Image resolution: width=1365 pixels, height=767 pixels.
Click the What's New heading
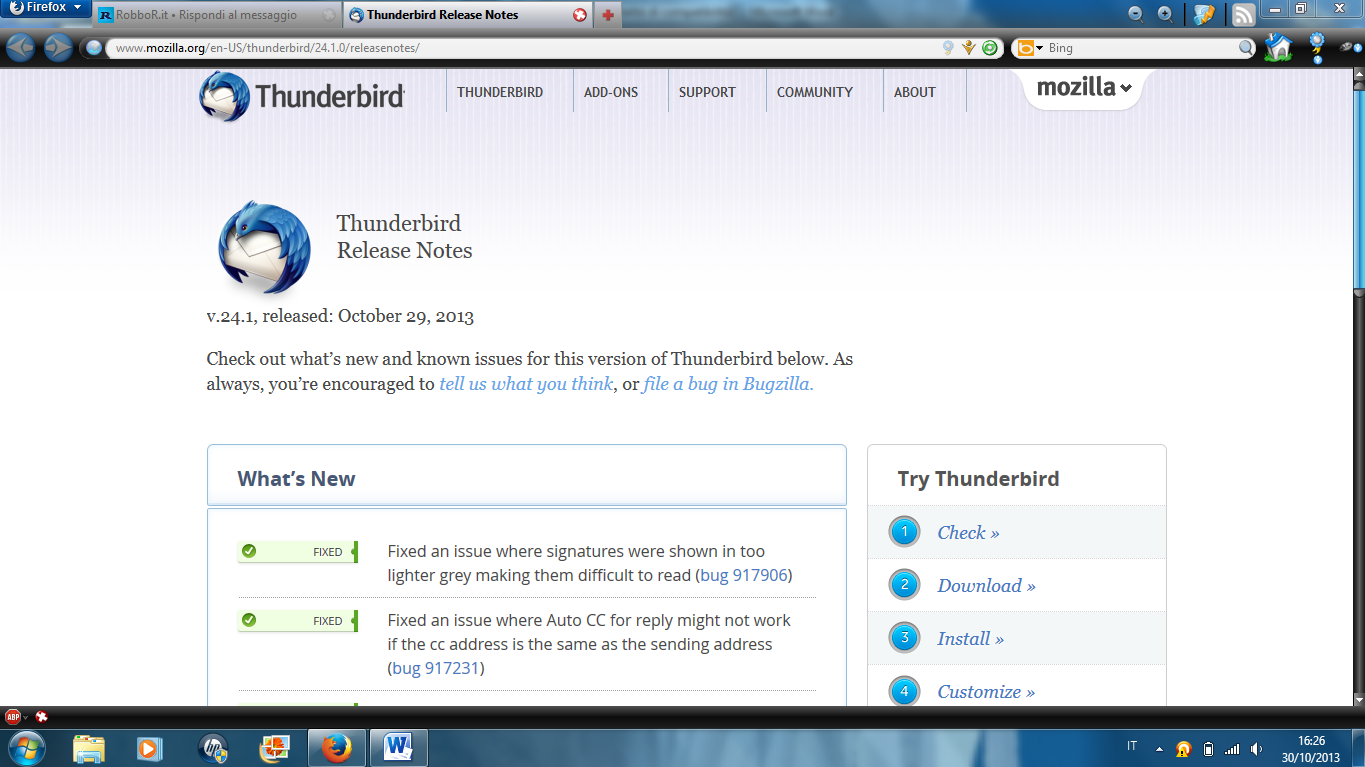click(x=296, y=479)
